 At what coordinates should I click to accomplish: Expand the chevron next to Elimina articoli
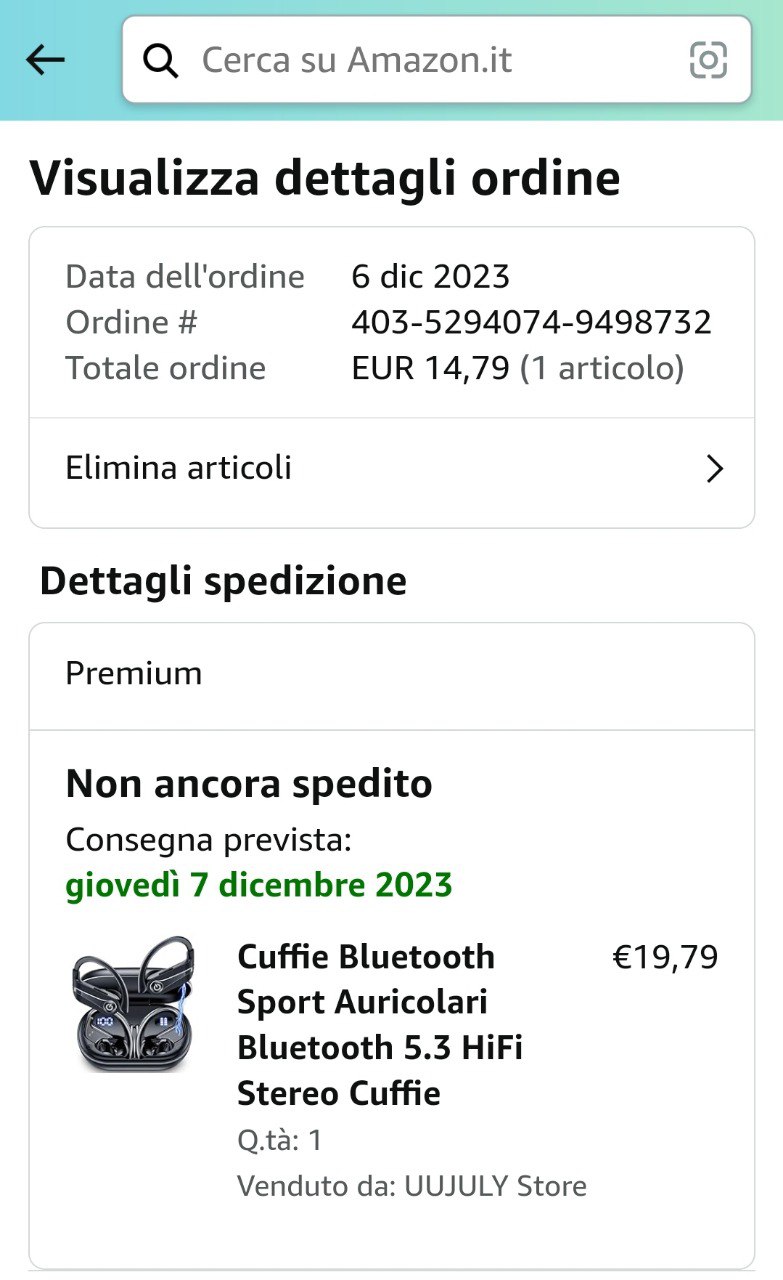(x=714, y=468)
